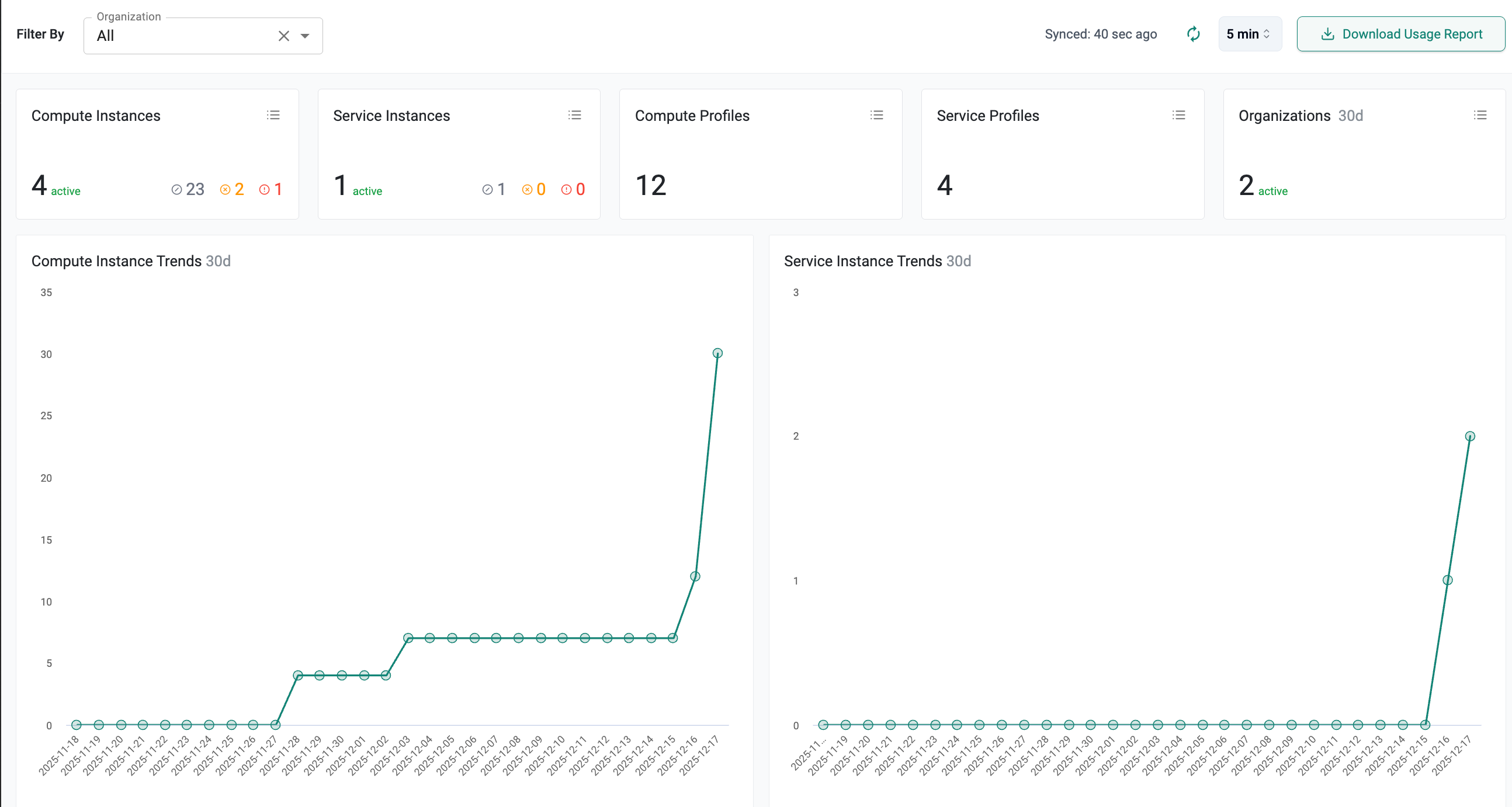Open the Organizations card list icon
Screen dimensions: 1512x807
coord(1480,115)
